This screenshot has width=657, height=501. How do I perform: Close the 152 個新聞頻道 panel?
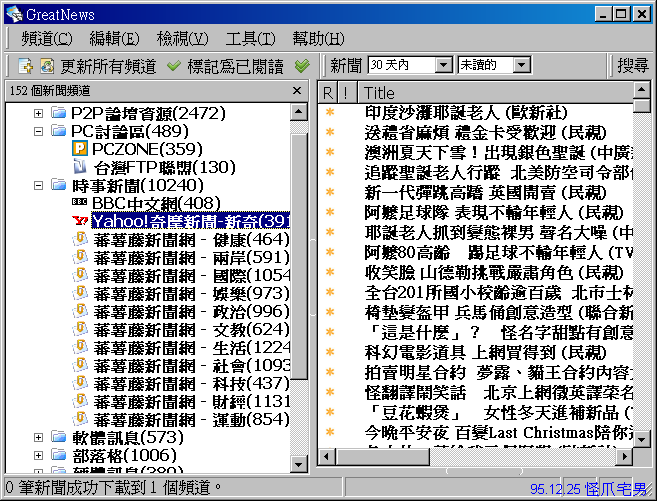click(x=297, y=90)
